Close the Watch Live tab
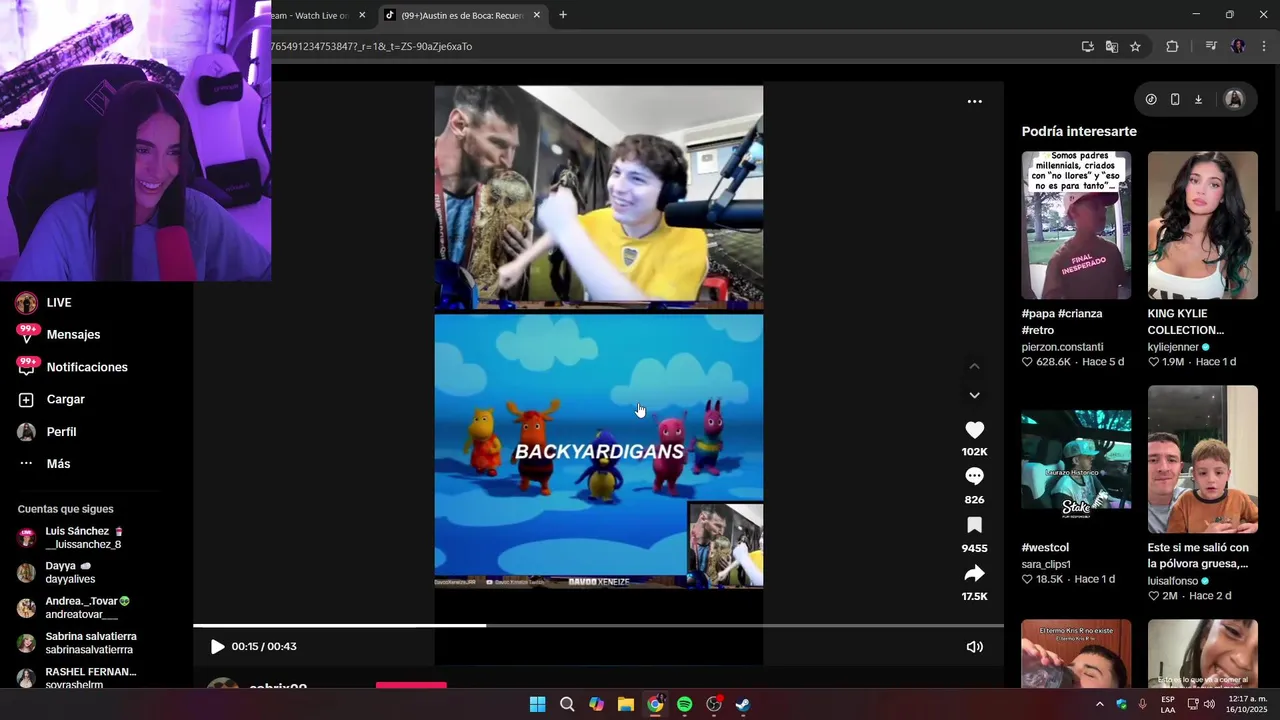Screen dimensions: 1280x720 click(x=362, y=15)
